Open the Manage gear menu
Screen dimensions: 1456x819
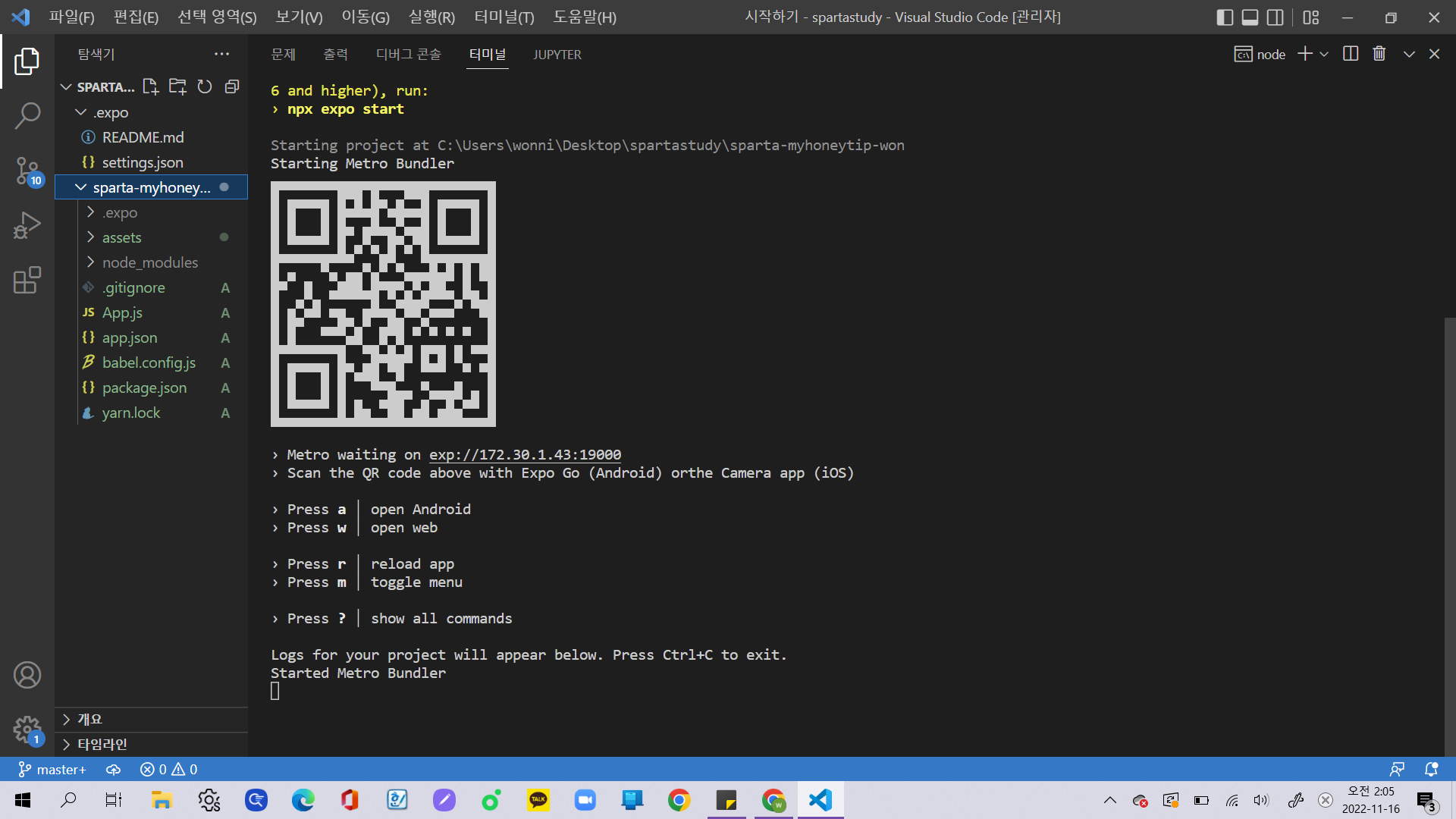pyautogui.click(x=27, y=730)
